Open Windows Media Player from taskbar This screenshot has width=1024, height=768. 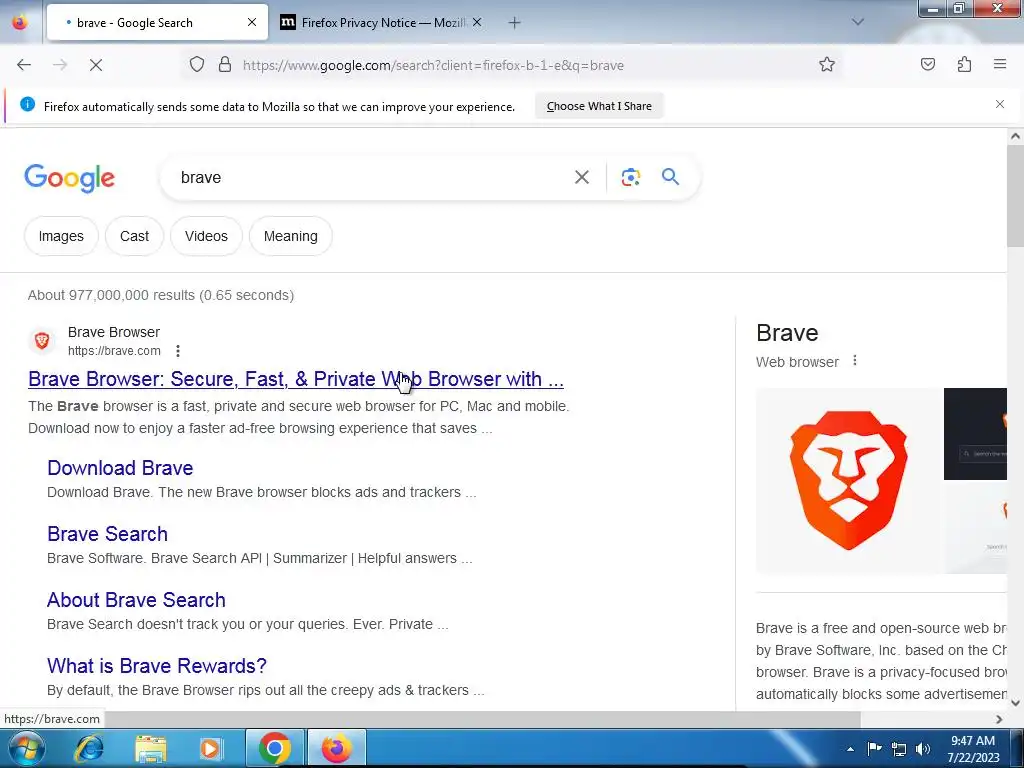pos(210,749)
